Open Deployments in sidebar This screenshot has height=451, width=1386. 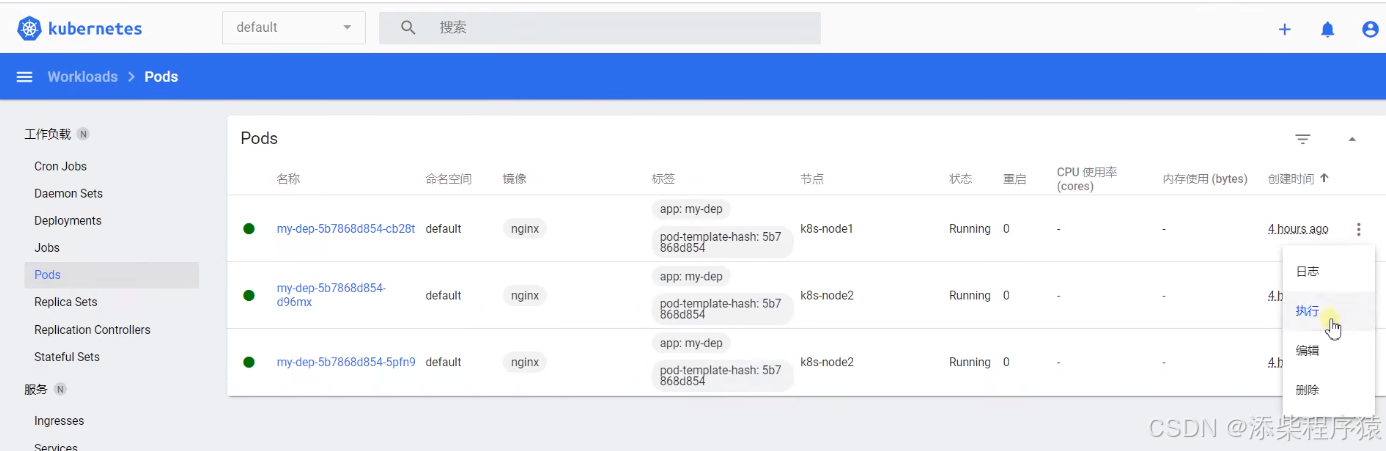tap(68, 221)
